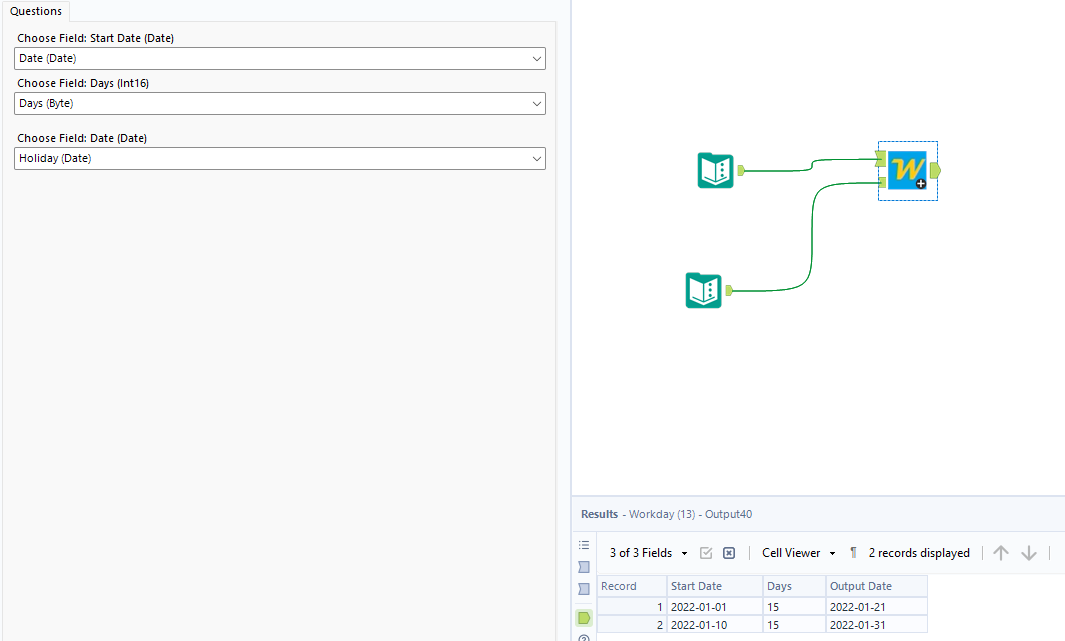Image resolution: width=1065 pixels, height=641 pixels.
Task: Click the metadata list icon in Results sidebar
Action: point(584,545)
